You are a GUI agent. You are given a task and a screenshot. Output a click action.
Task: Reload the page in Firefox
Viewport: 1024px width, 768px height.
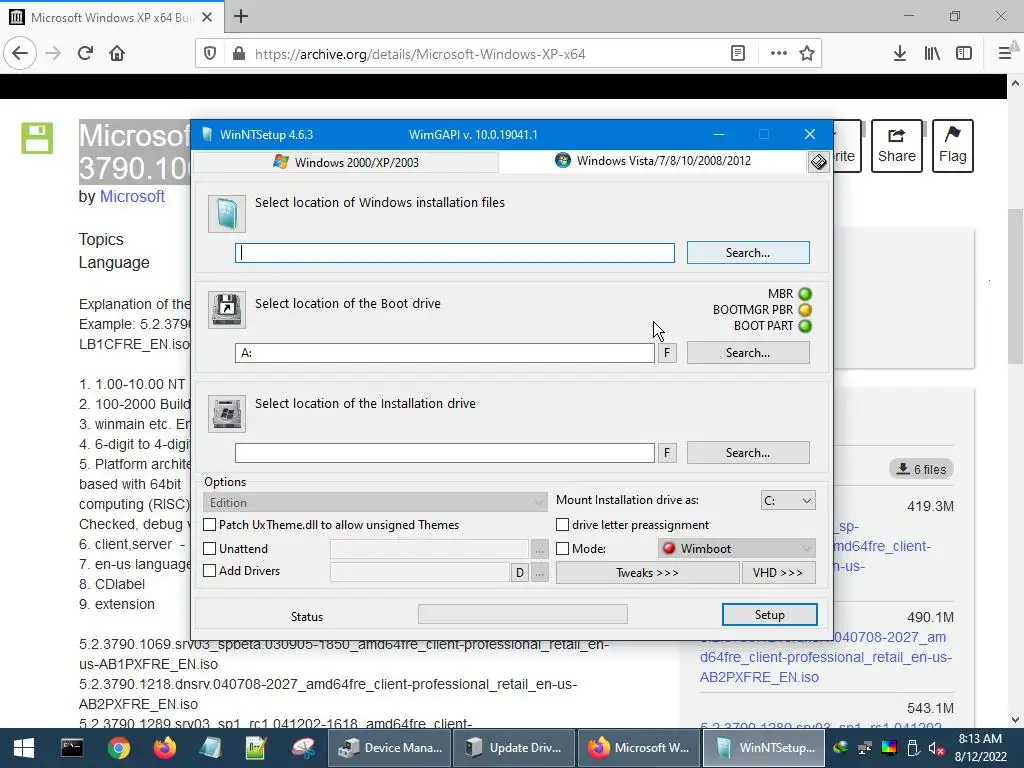click(x=85, y=53)
